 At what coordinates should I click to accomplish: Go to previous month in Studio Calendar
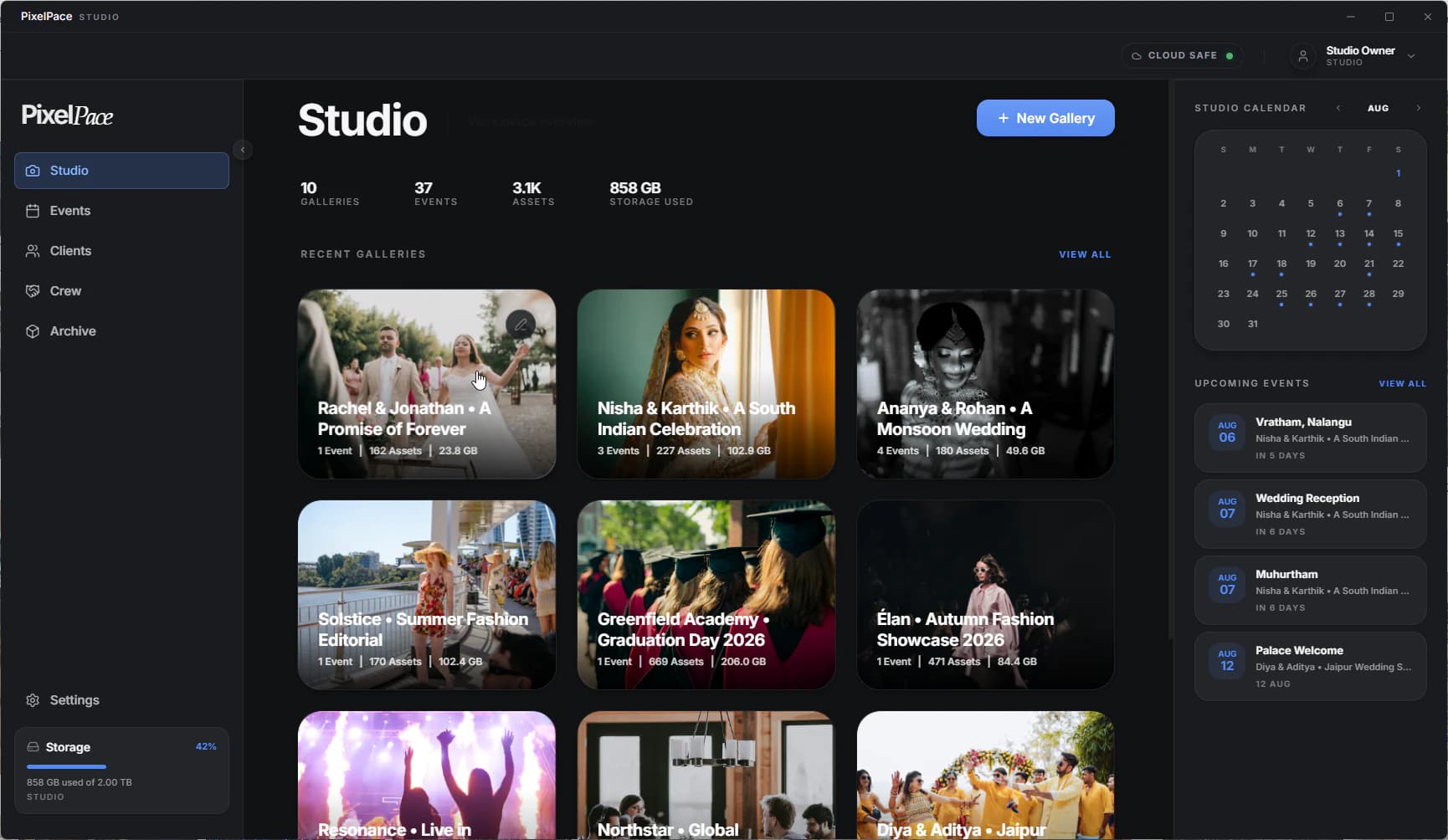tap(1338, 108)
